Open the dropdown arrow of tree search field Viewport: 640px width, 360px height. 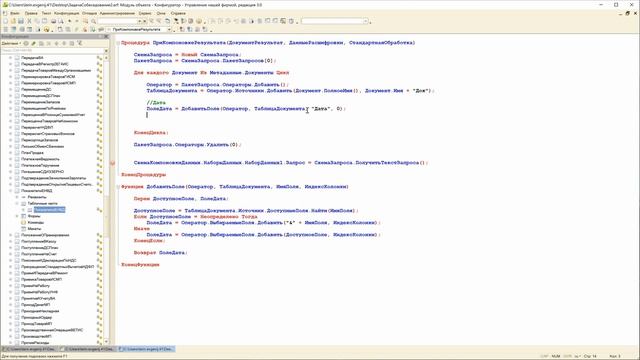tap(107, 51)
